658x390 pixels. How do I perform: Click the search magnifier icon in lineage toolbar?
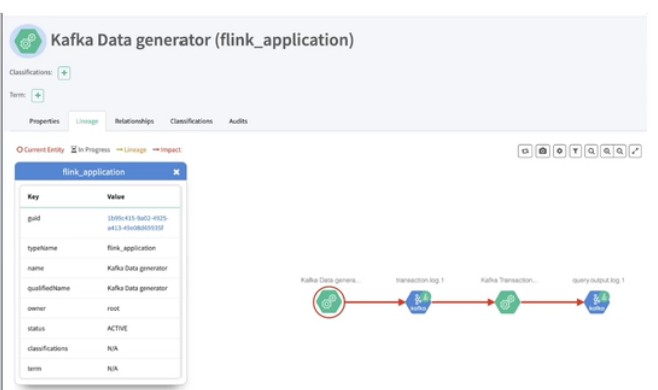click(591, 151)
